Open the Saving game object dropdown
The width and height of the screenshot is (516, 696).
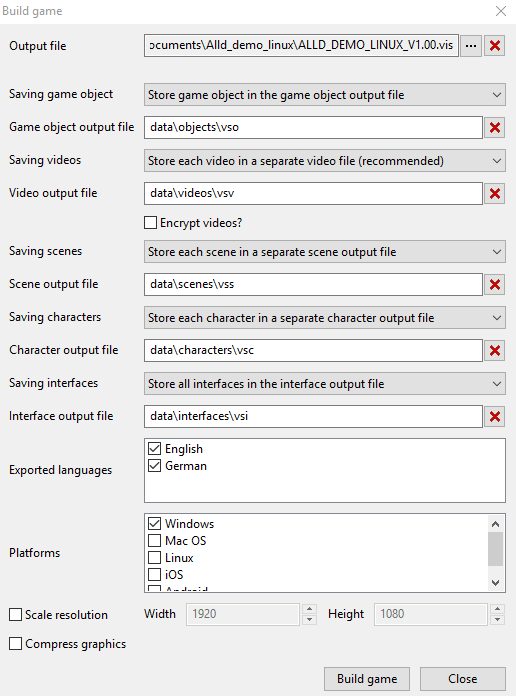pyautogui.click(x=325, y=95)
